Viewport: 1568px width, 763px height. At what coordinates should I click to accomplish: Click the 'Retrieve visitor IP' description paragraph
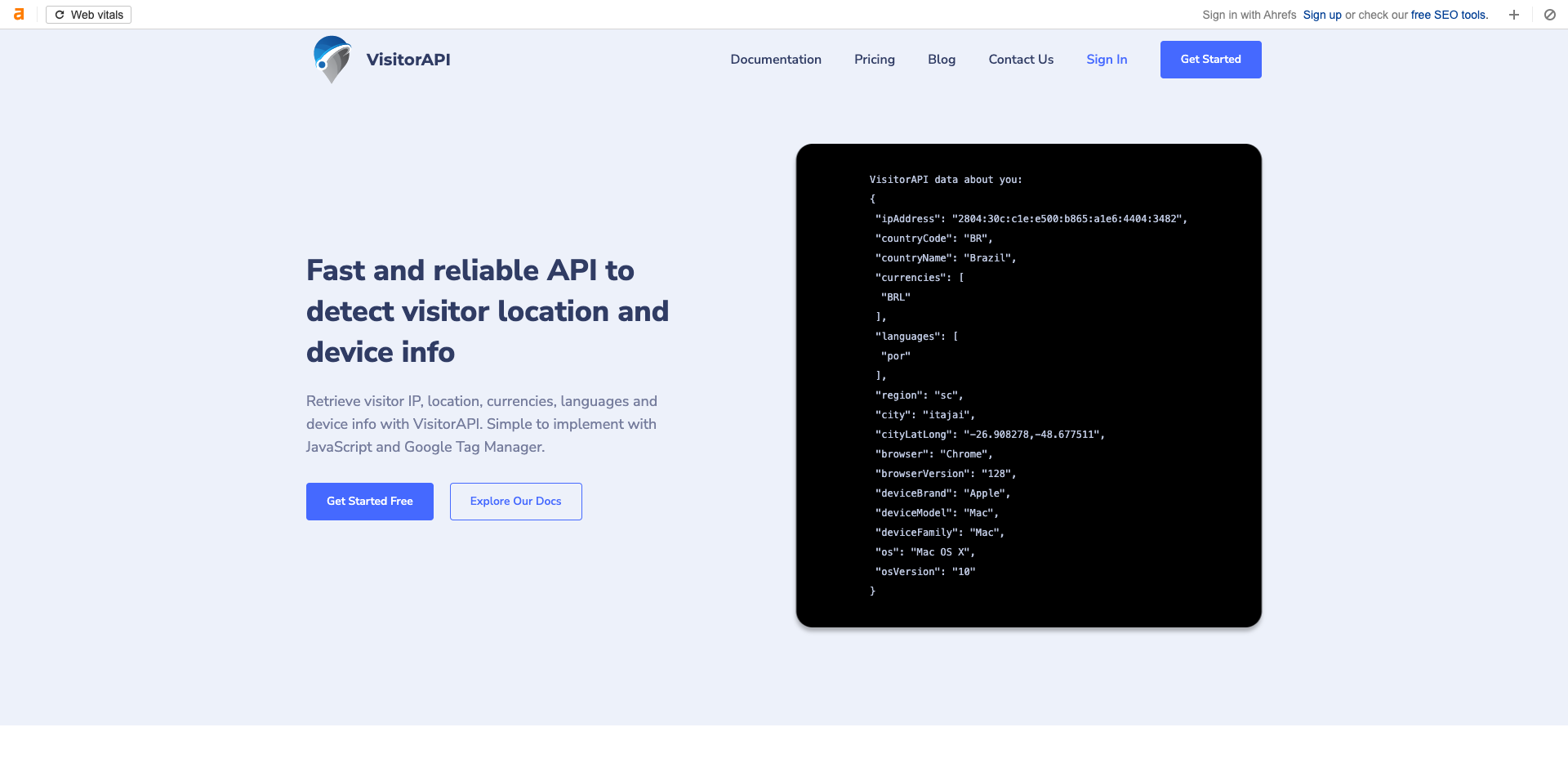click(481, 424)
